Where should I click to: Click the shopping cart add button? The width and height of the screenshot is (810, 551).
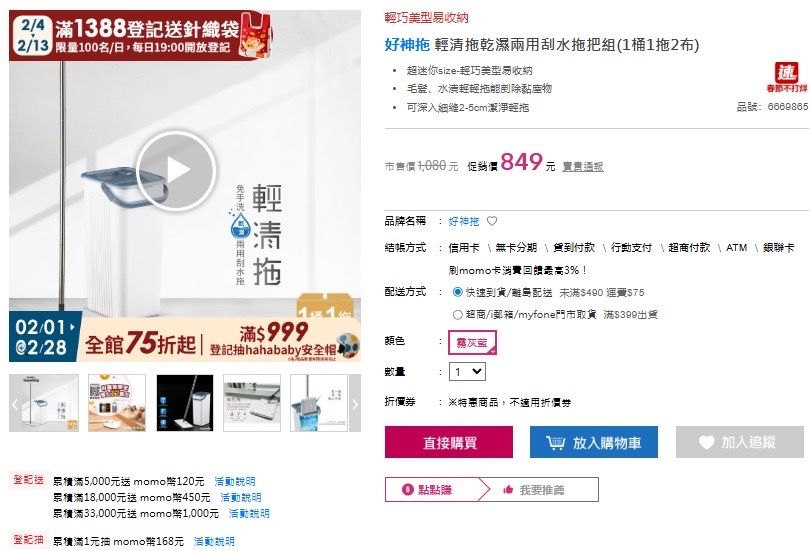pyautogui.click(x=594, y=442)
